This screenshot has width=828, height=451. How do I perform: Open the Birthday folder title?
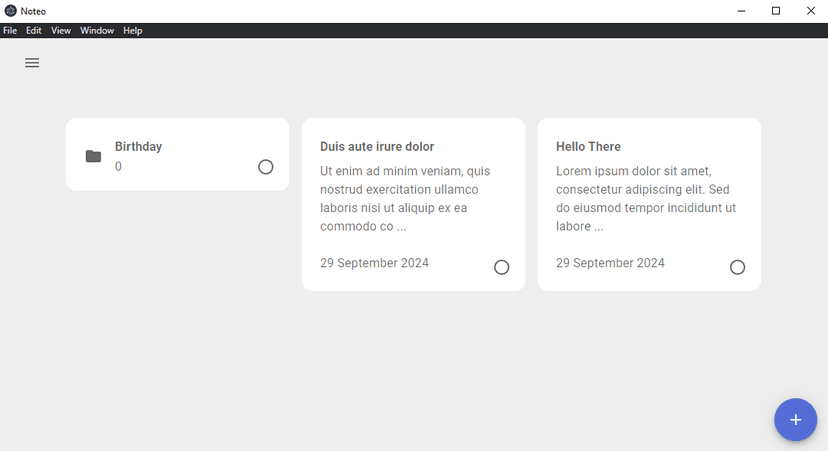point(138,146)
